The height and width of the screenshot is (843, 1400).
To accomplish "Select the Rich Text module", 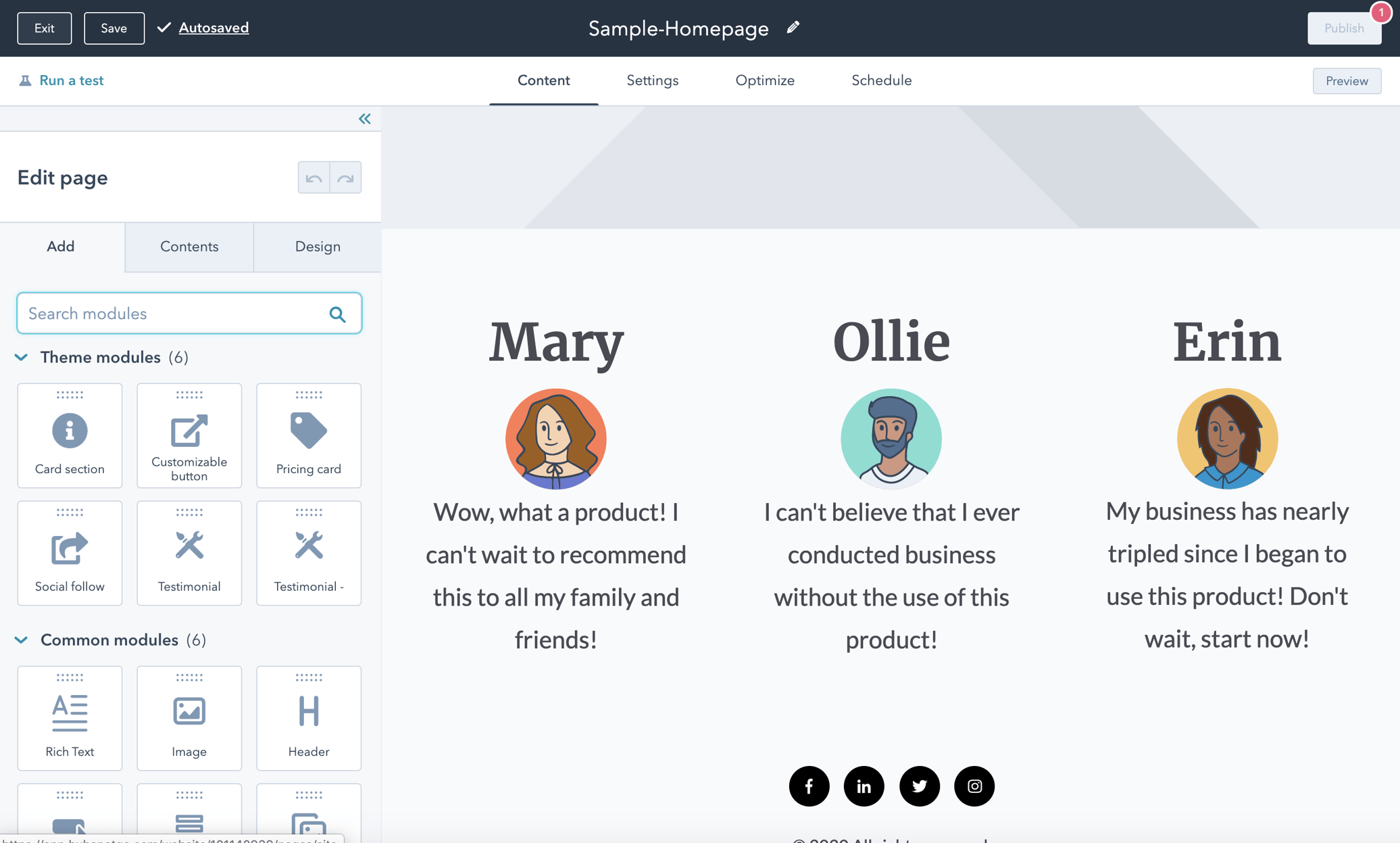I will coord(70,718).
